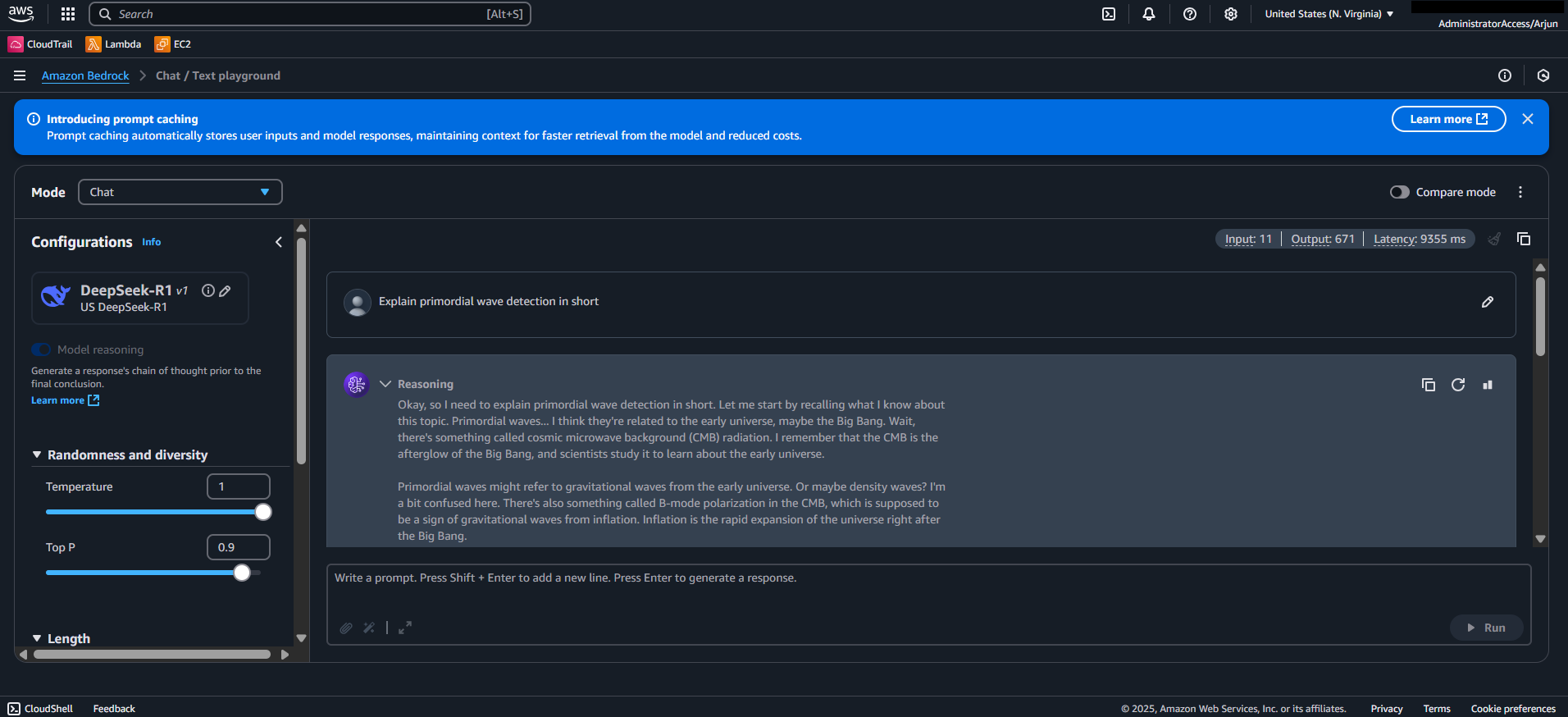Open CloudShell from the top bar

[1109, 14]
